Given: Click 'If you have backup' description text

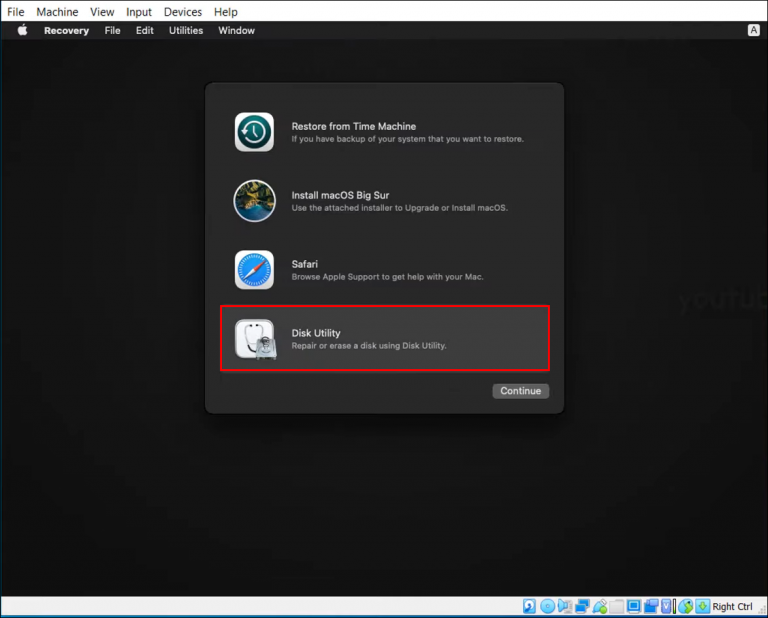Looking at the screenshot, I should coord(408,139).
